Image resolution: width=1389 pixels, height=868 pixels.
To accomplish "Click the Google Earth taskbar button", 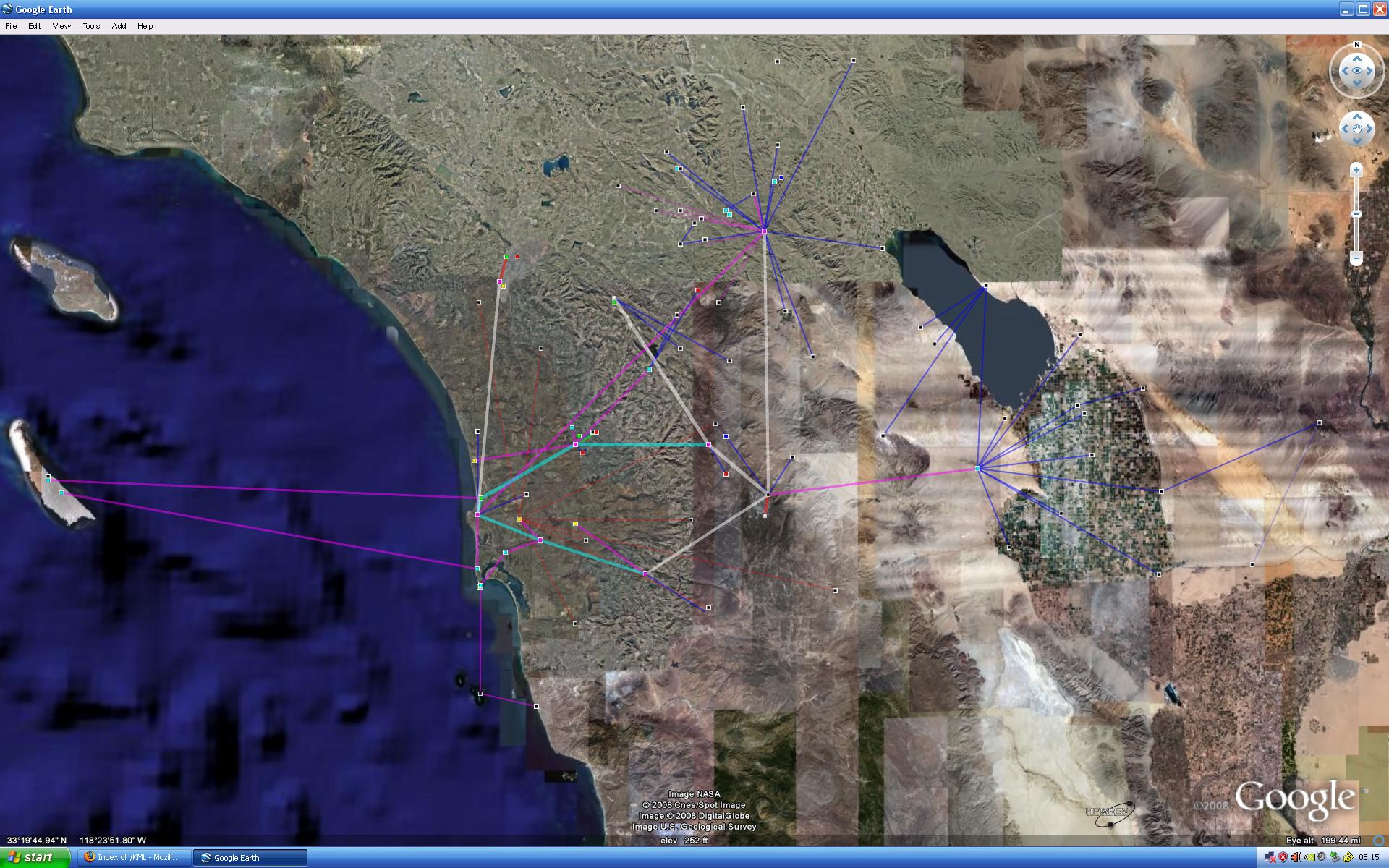I will (x=250, y=858).
